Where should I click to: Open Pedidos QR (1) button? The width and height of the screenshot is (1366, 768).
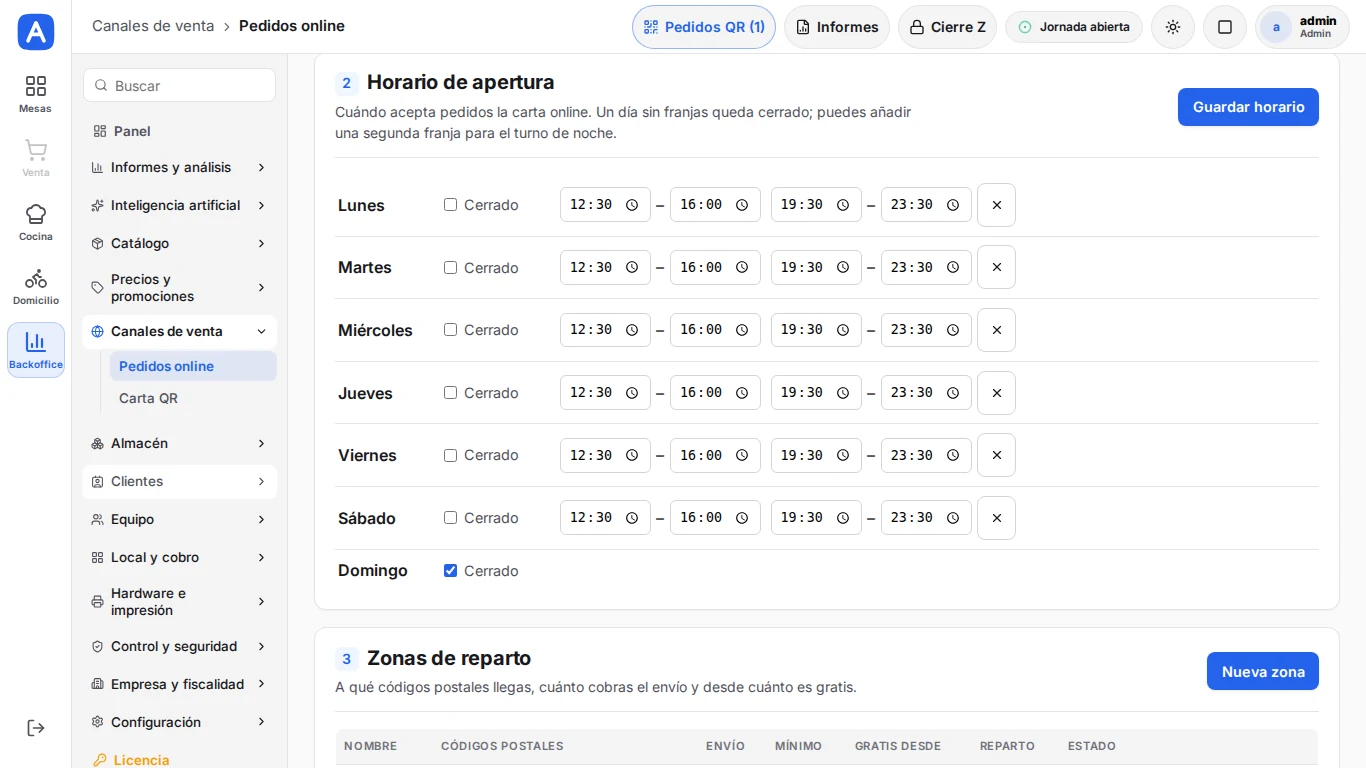click(x=704, y=27)
